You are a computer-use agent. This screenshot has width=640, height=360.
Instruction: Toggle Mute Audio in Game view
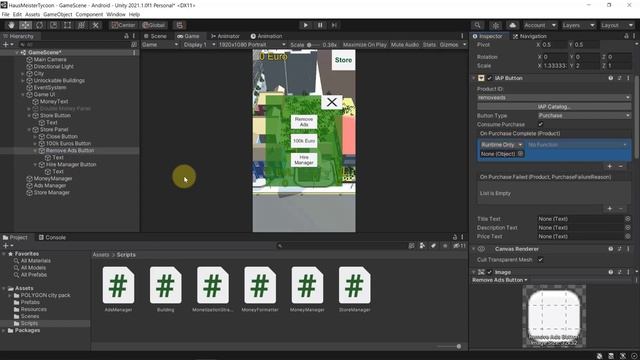[x=404, y=44]
